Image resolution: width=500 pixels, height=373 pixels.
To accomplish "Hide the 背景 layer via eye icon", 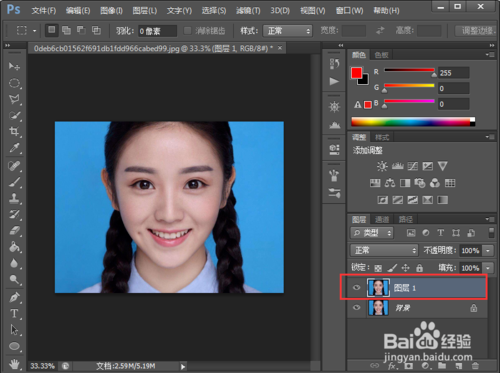I will [357, 308].
